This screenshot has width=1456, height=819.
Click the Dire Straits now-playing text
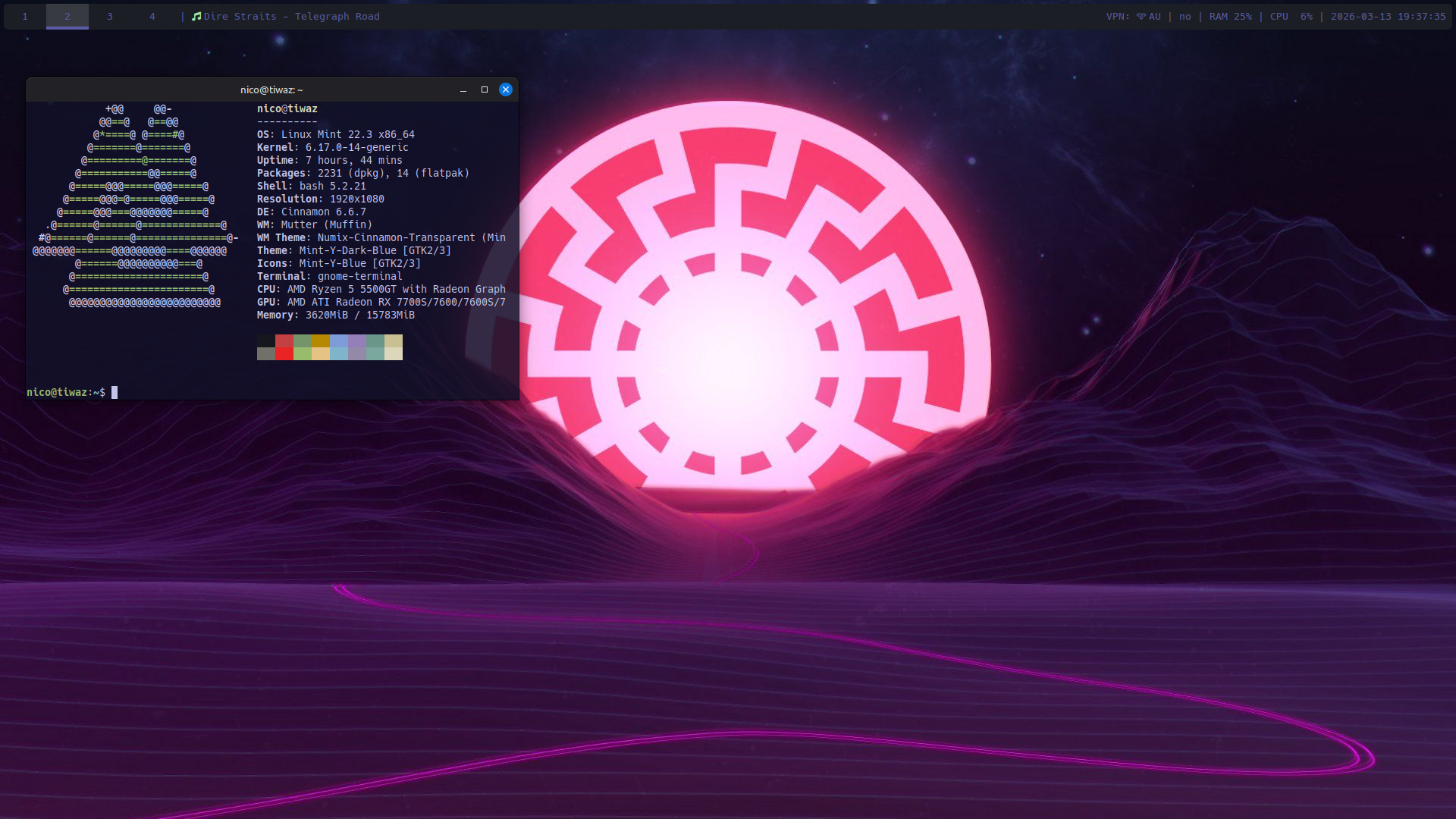[292, 17]
